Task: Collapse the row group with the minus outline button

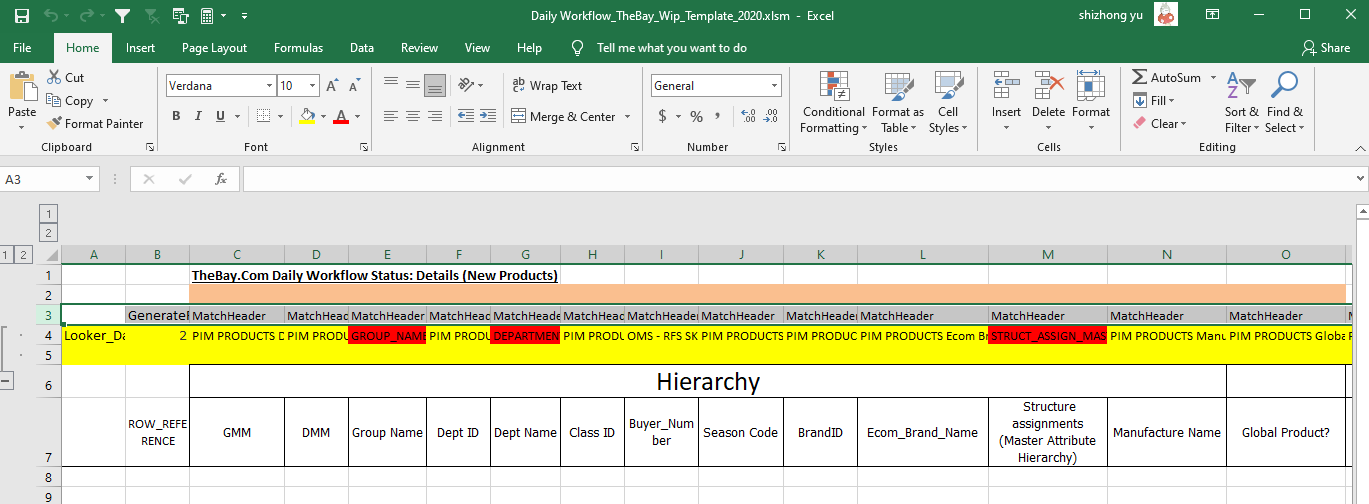Action: tap(7, 381)
